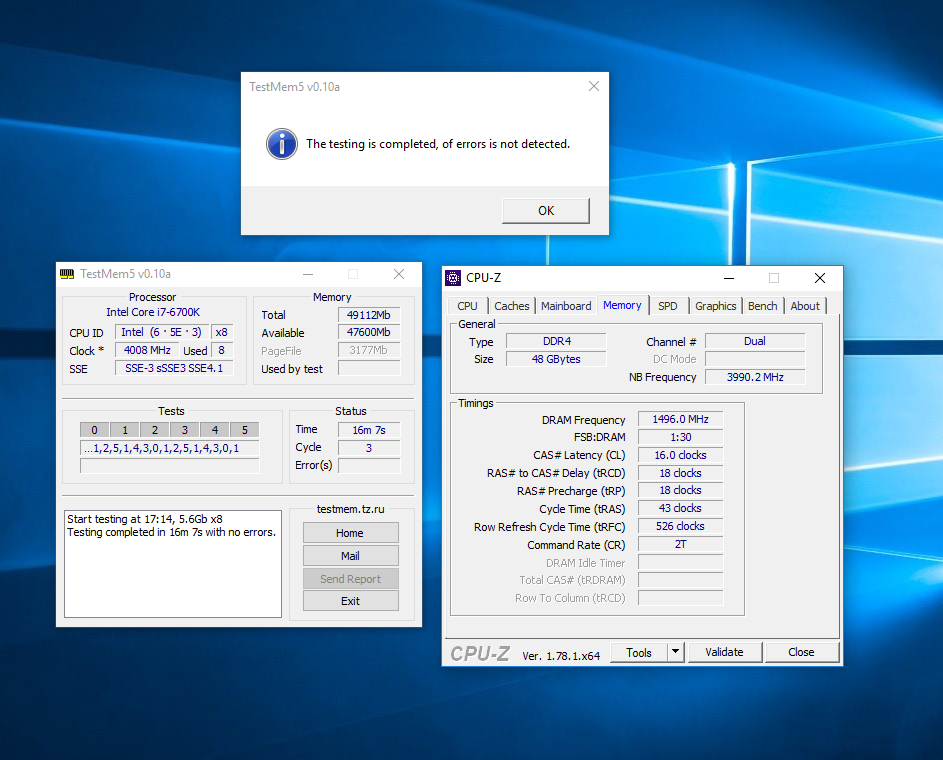The width and height of the screenshot is (943, 760).
Task: Click the Mail button in TestMem5
Action: [x=350, y=556]
